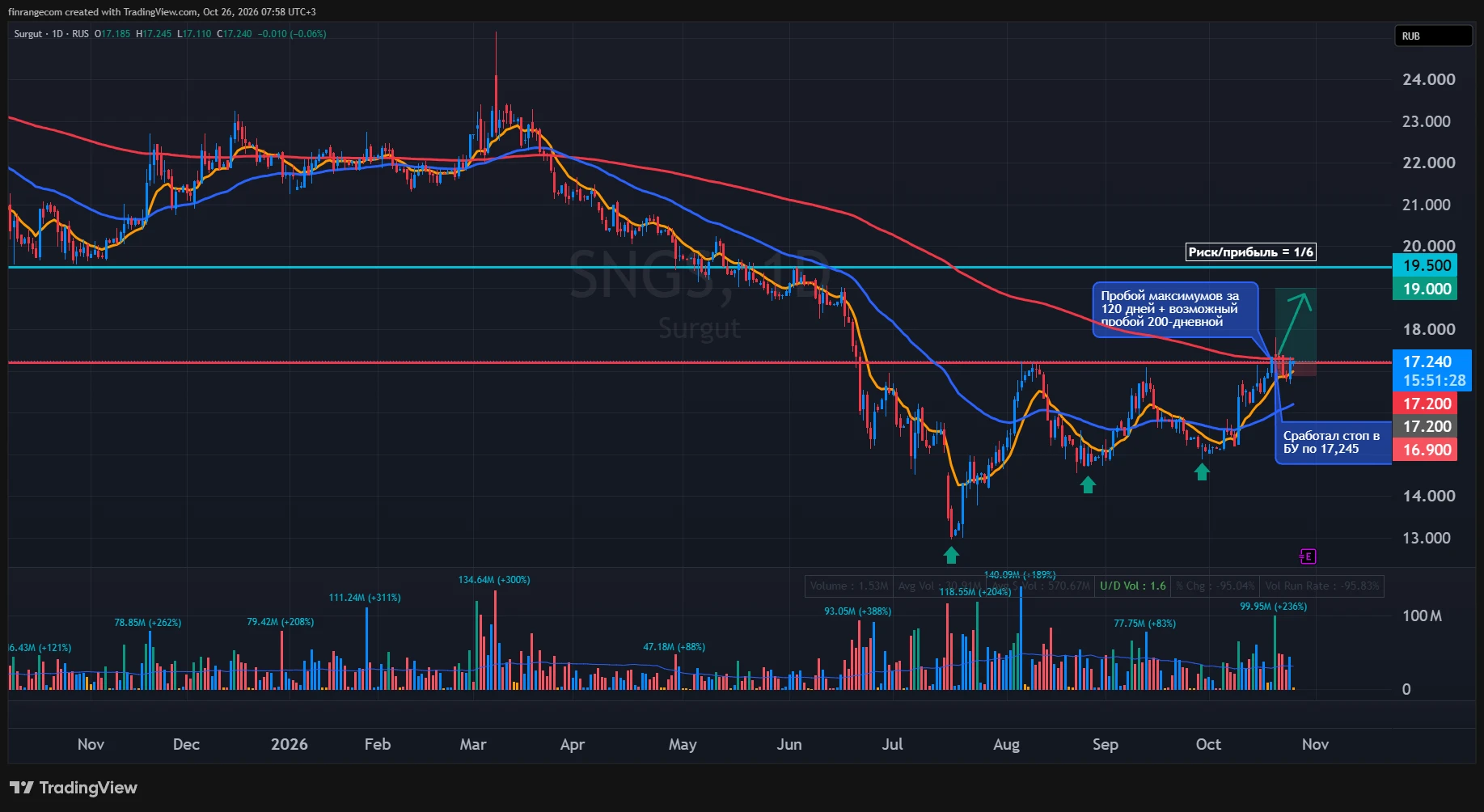Click the 79.42M (+208%) volume label
1484x812 pixels.
tap(281, 622)
